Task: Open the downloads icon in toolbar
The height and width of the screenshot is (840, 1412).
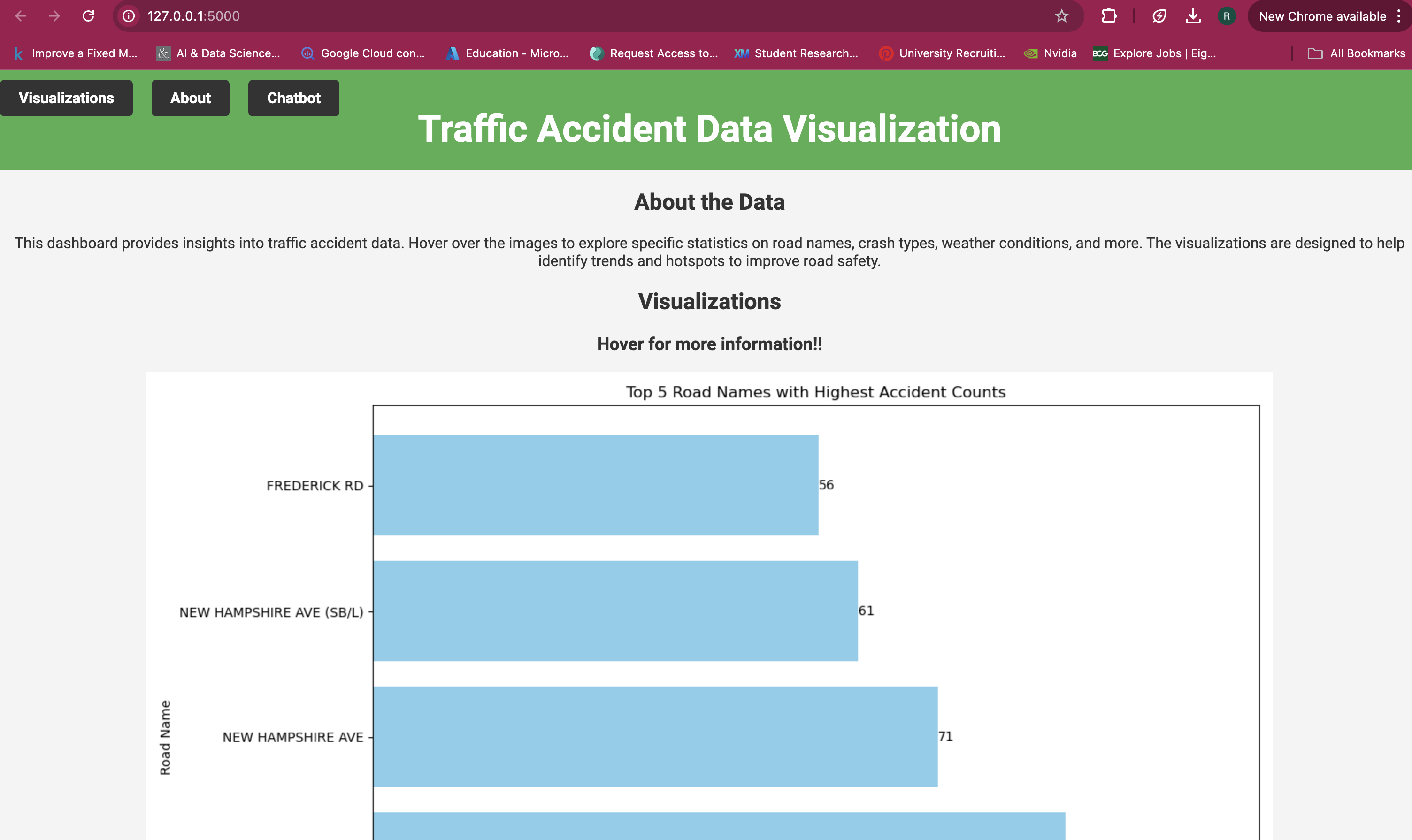Action: (x=1193, y=16)
